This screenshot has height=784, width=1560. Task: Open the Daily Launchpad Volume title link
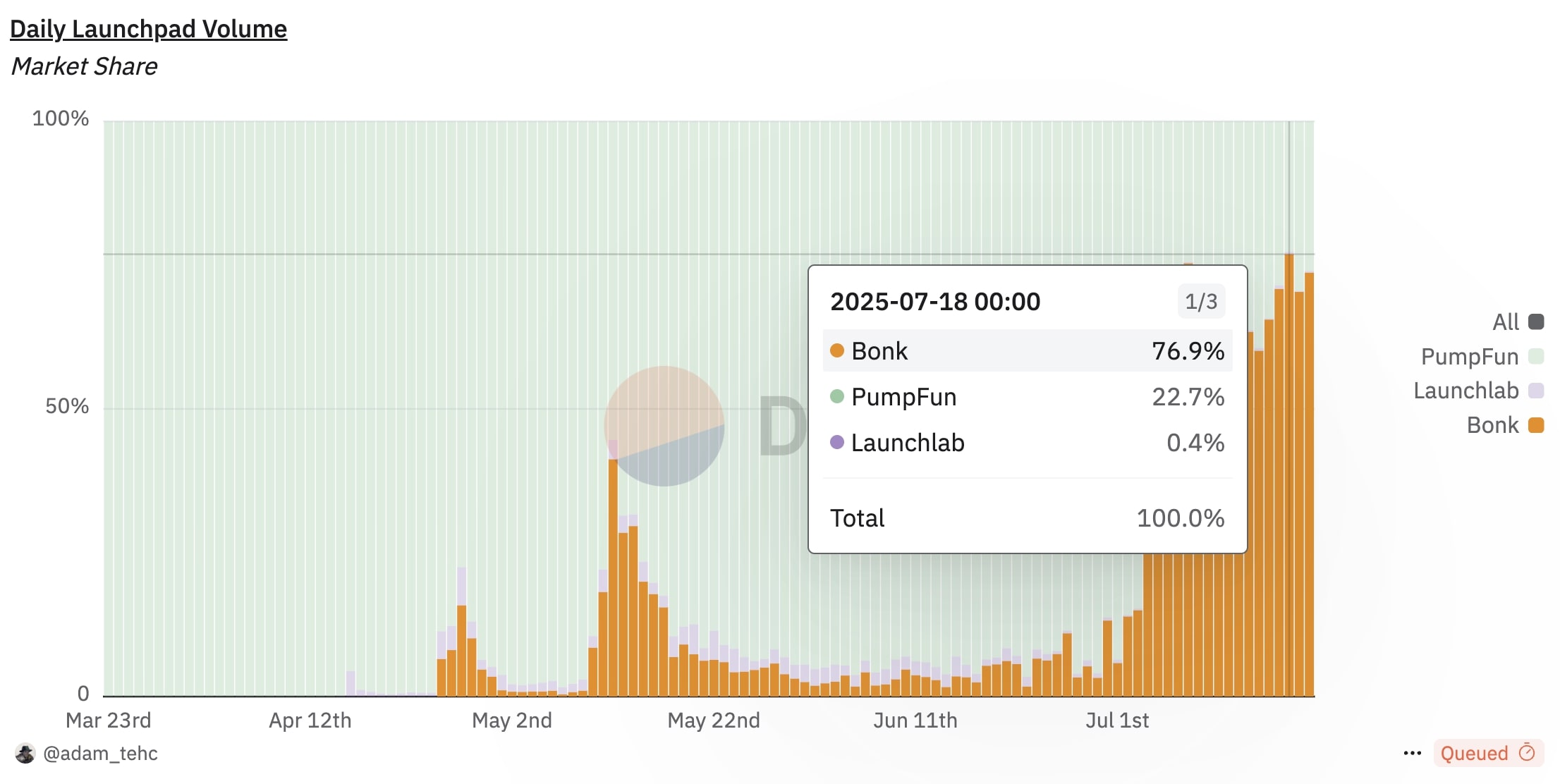(x=148, y=29)
